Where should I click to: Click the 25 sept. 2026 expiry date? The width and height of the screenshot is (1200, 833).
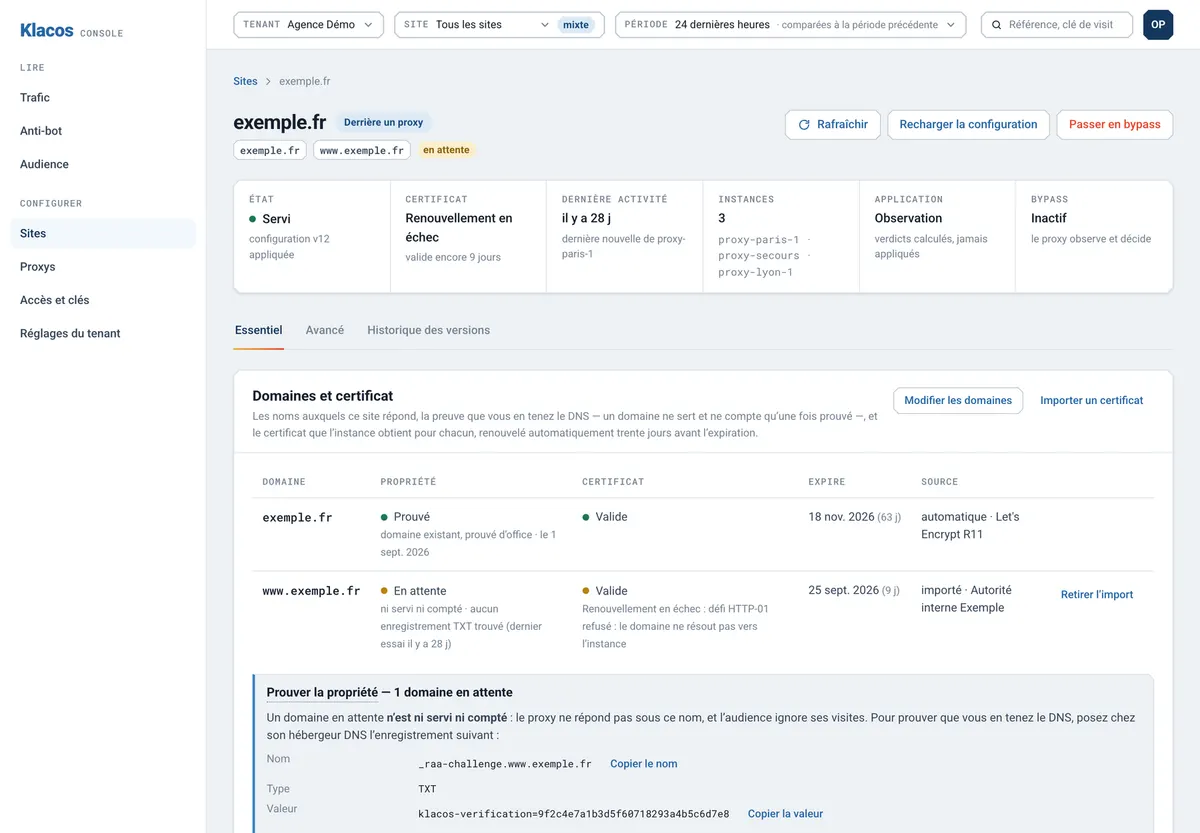[x=843, y=590]
